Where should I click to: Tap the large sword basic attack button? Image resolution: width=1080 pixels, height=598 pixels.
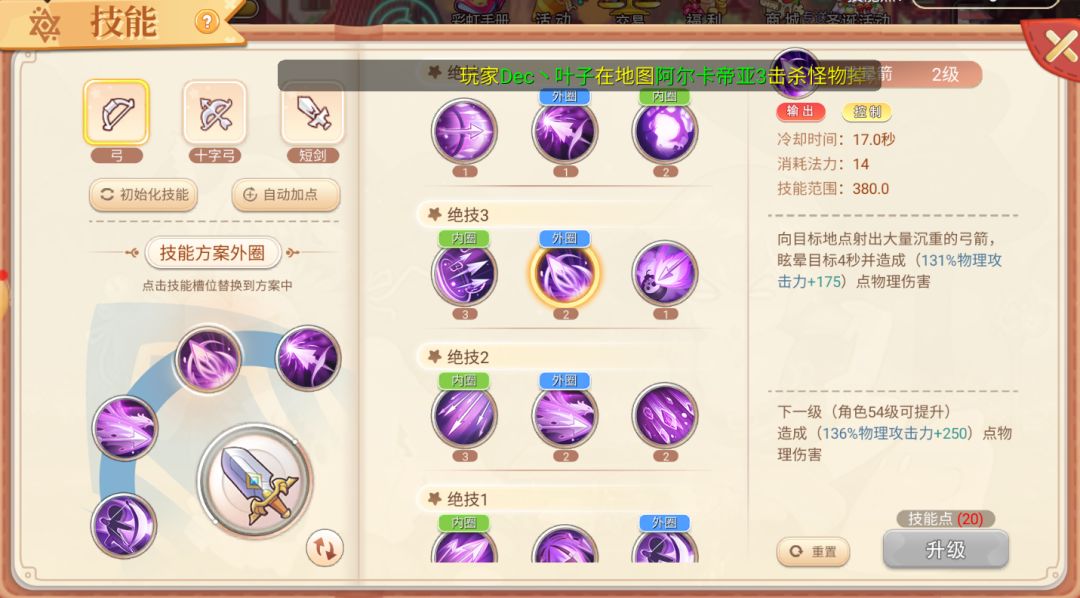click(x=255, y=480)
